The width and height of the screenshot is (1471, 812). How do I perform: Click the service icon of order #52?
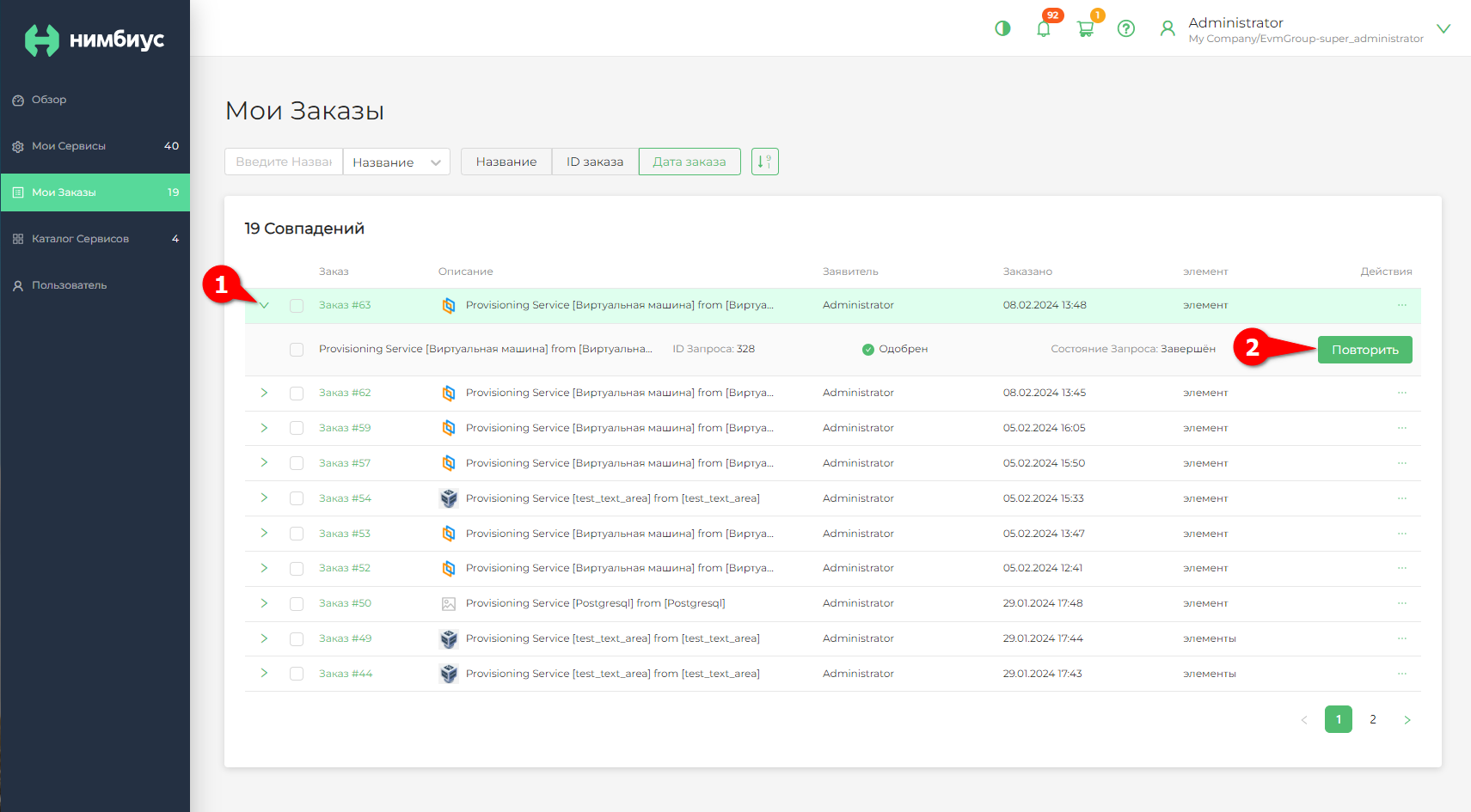(x=449, y=568)
